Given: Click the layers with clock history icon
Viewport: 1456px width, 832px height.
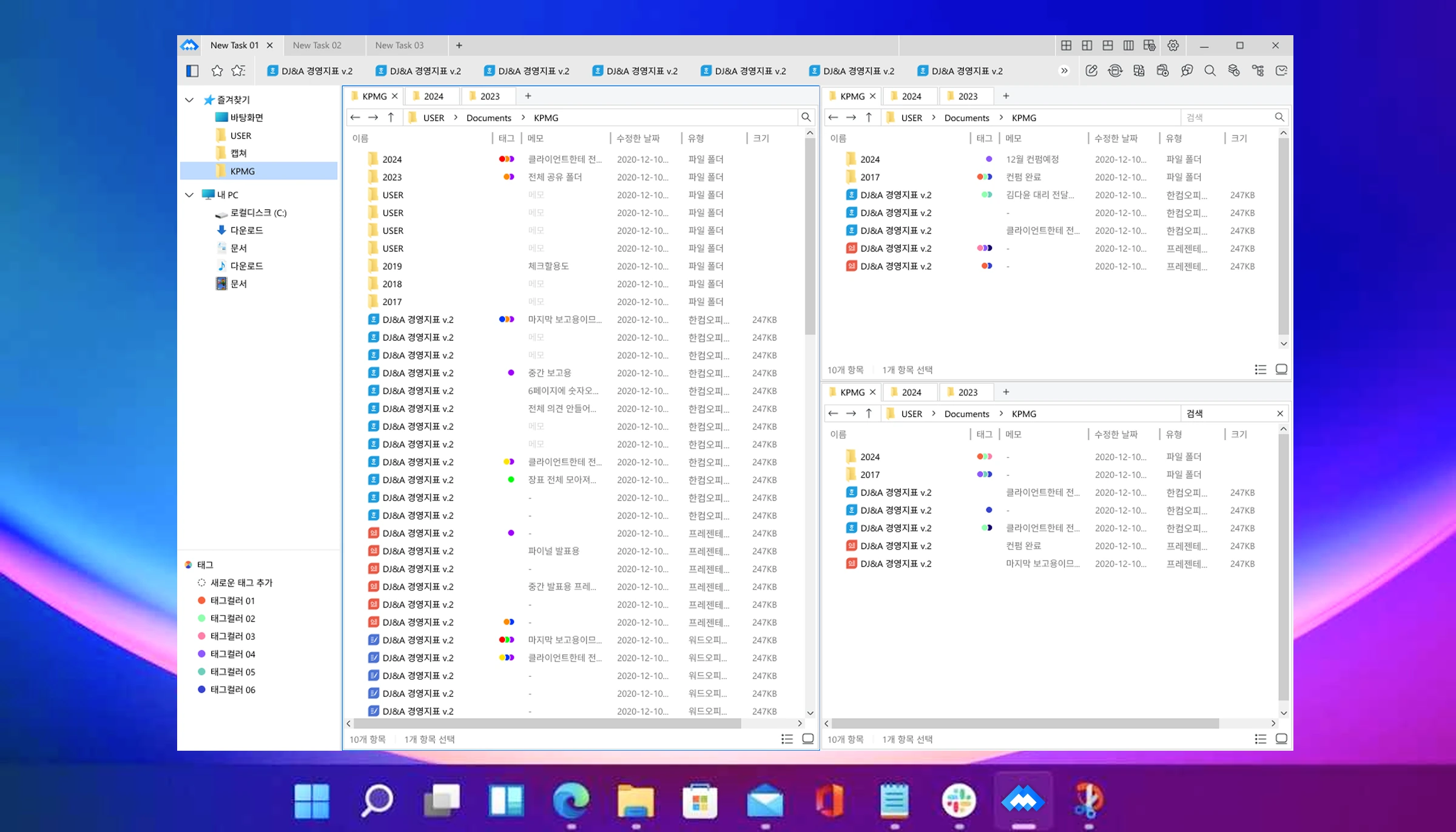Looking at the screenshot, I should [x=1234, y=71].
